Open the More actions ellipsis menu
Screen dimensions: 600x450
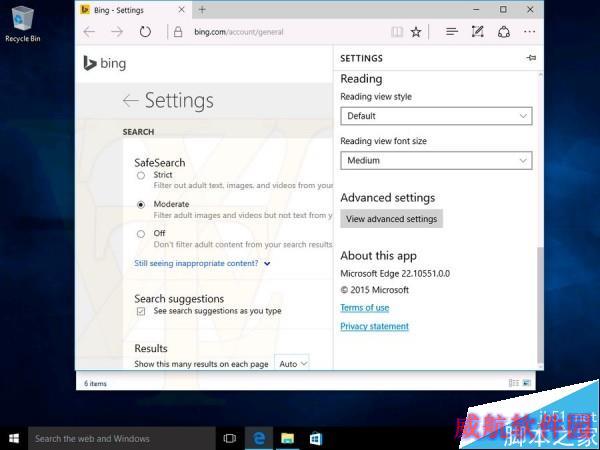point(530,32)
